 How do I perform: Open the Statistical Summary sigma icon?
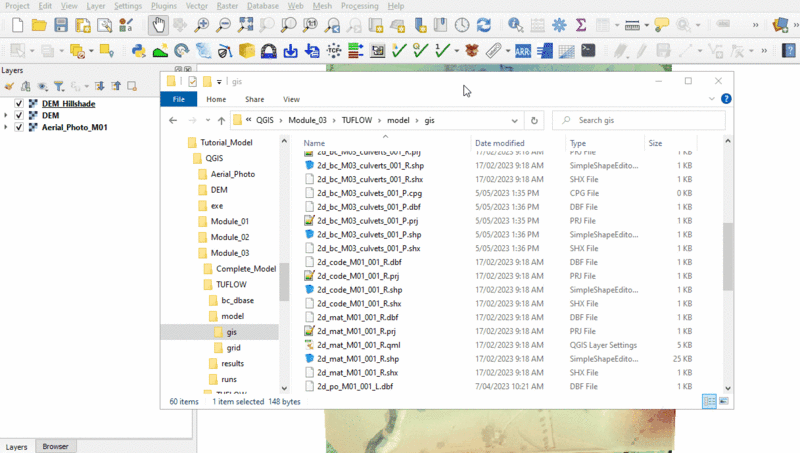582,24
